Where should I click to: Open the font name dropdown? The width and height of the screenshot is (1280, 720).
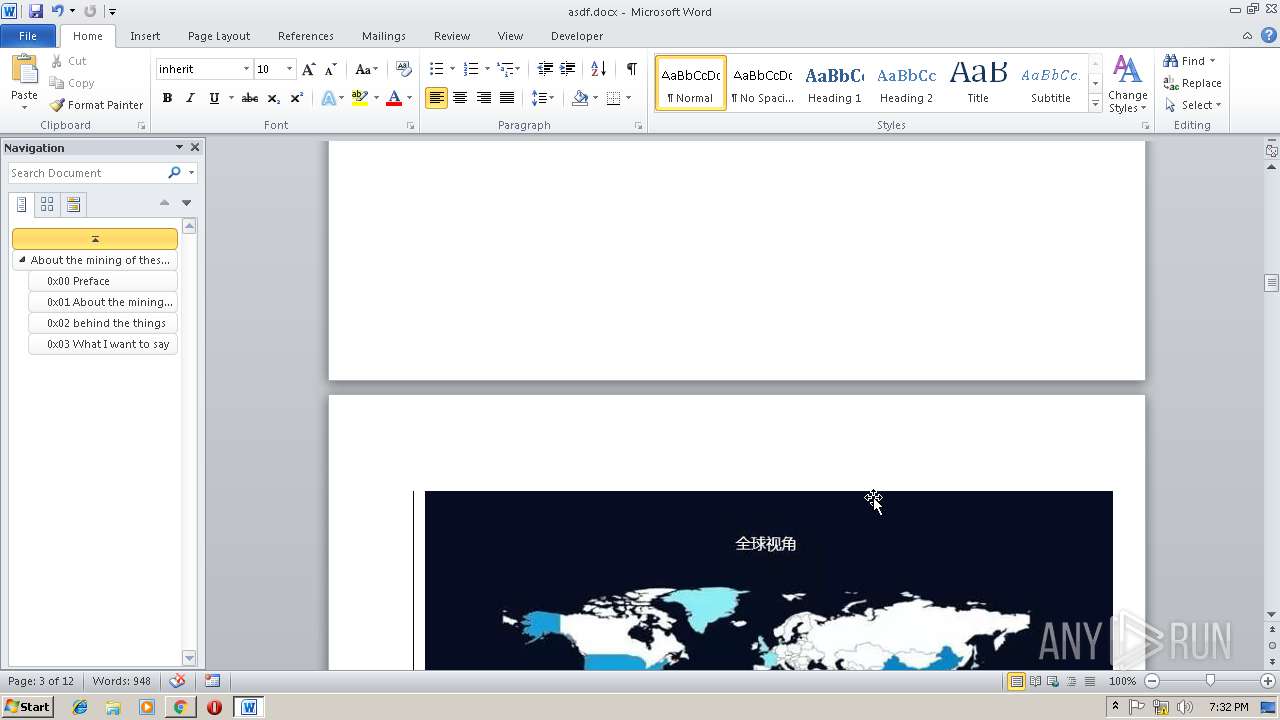click(x=246, y=69)
